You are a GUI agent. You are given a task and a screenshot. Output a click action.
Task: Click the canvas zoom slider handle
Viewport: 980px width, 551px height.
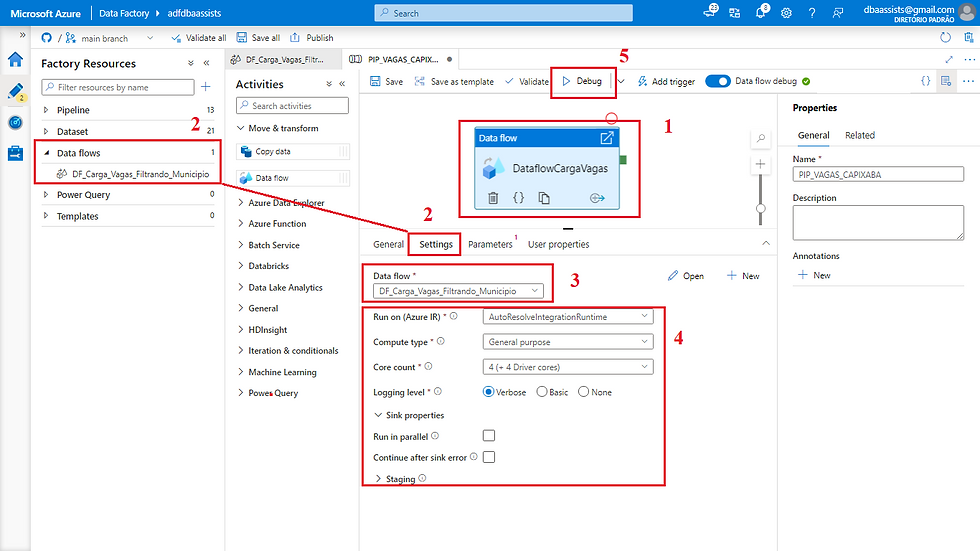click(x=761, y=208)
